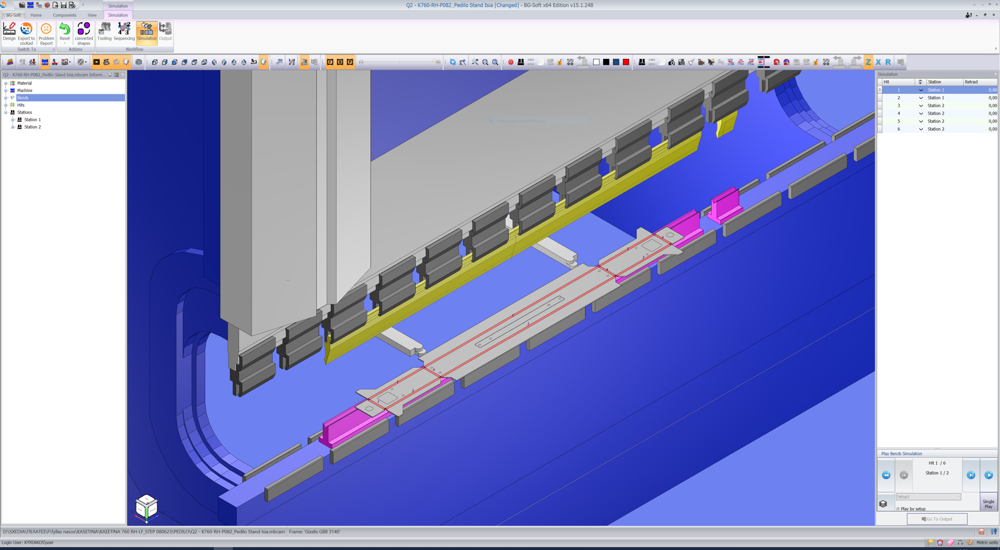Click the Zoom in magnifier icon

pos(485,62)
